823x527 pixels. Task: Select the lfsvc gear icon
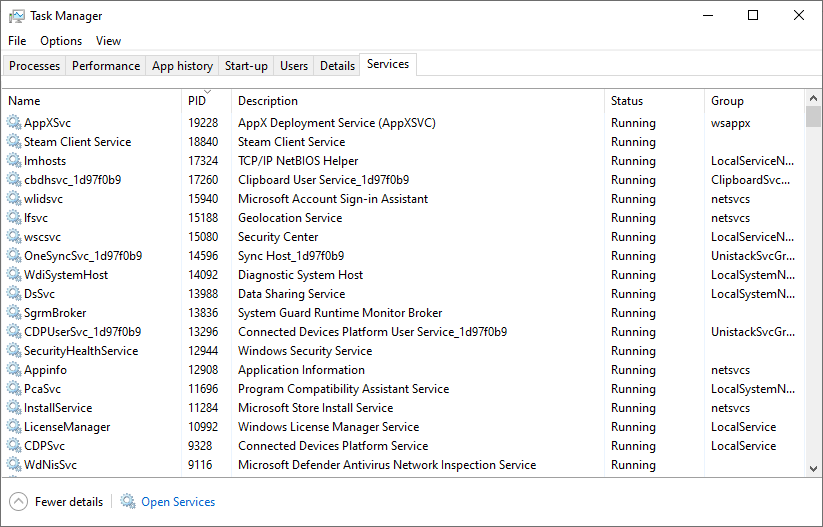(x=14, y=218)
